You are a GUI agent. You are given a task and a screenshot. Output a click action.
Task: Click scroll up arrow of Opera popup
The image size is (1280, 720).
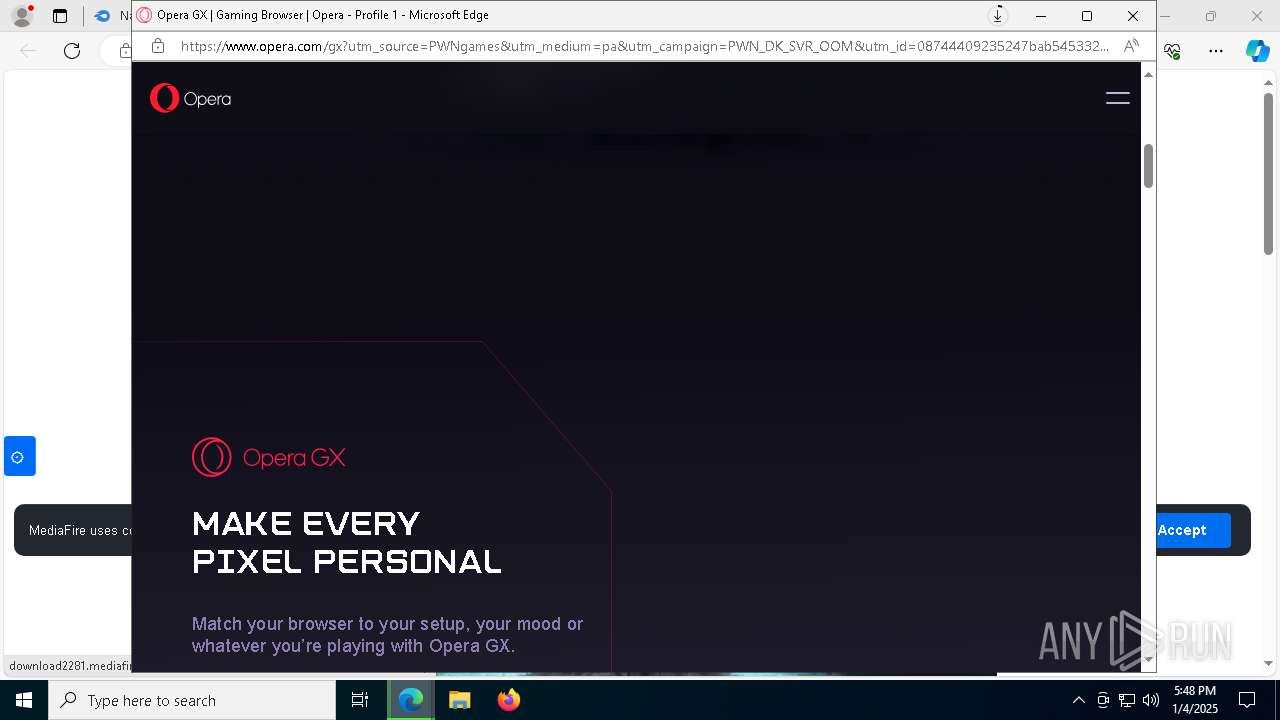pyautogui.click(x=1148, y=74)
